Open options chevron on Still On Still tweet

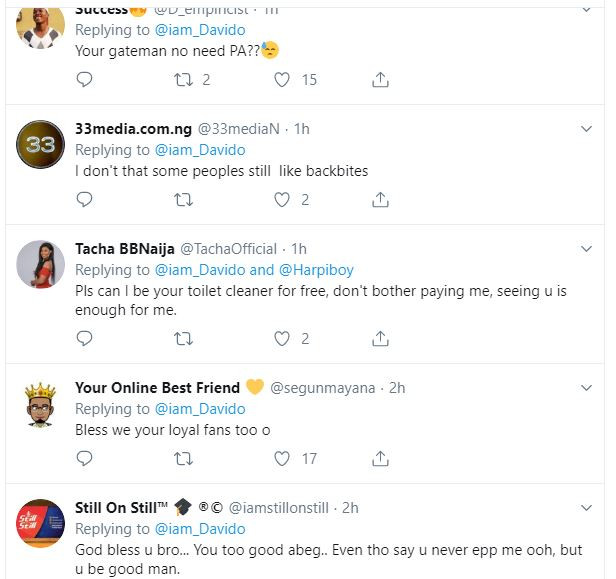click(587, 508)
